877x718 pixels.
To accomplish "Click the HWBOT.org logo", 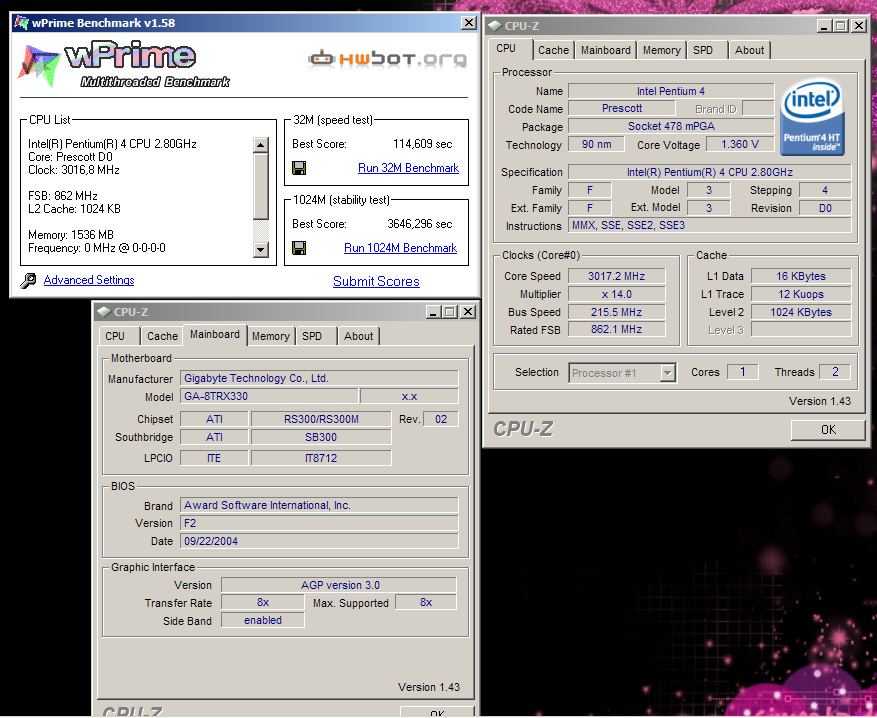I will point(387,59).
